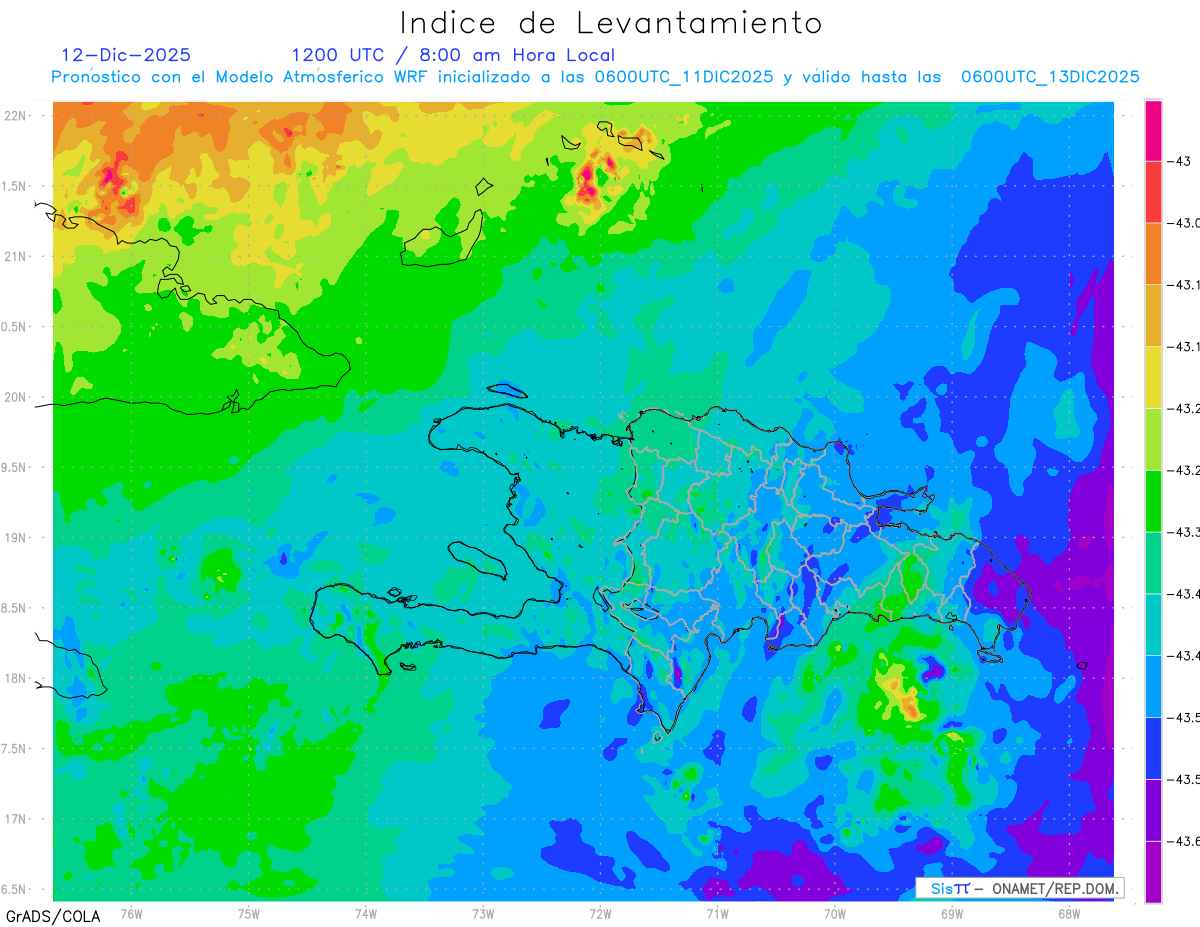Viewport: 1200px width, 927px height.
Task: Click the "72W" longitude label
Action: point(600,913)
